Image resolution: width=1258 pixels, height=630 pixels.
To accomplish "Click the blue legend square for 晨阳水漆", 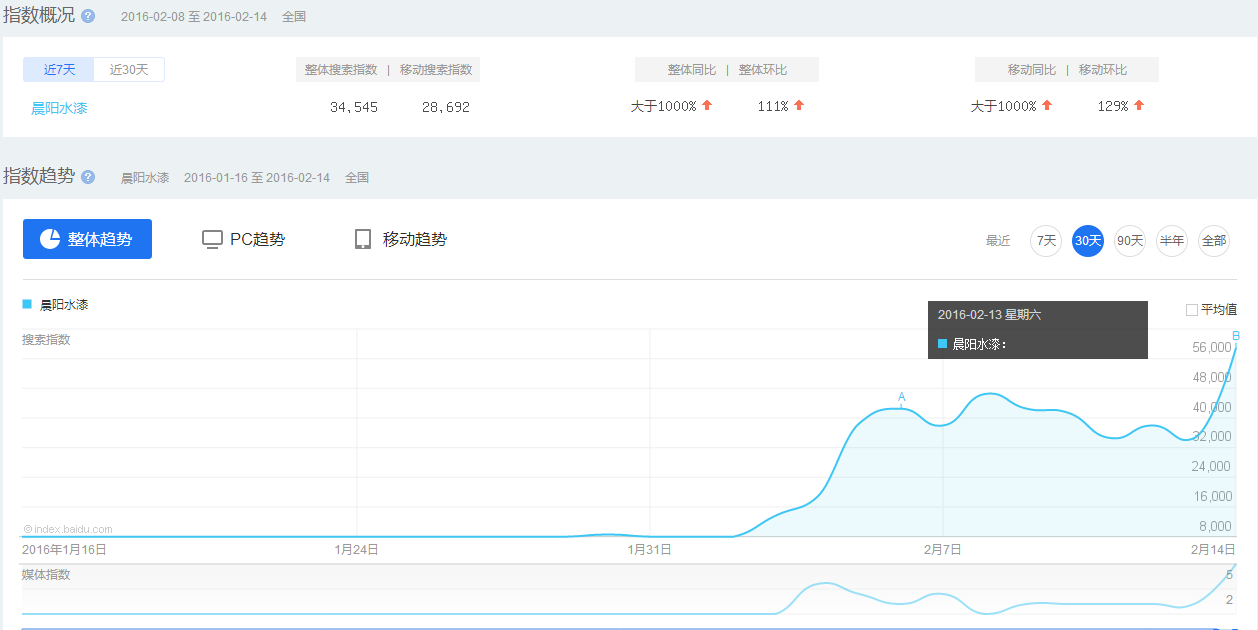I will coord(27,303).
